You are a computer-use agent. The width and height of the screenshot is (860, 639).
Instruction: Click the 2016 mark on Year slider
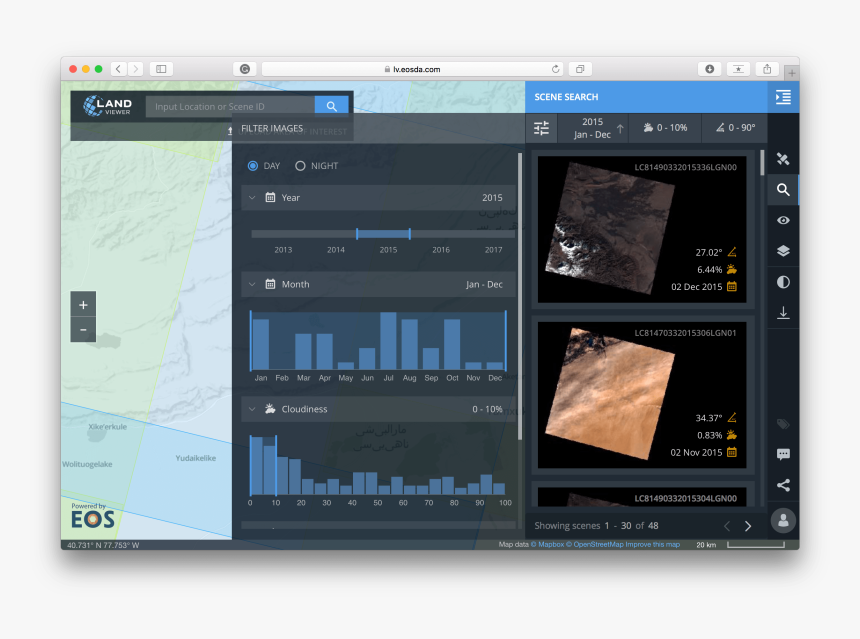[441, 250]
